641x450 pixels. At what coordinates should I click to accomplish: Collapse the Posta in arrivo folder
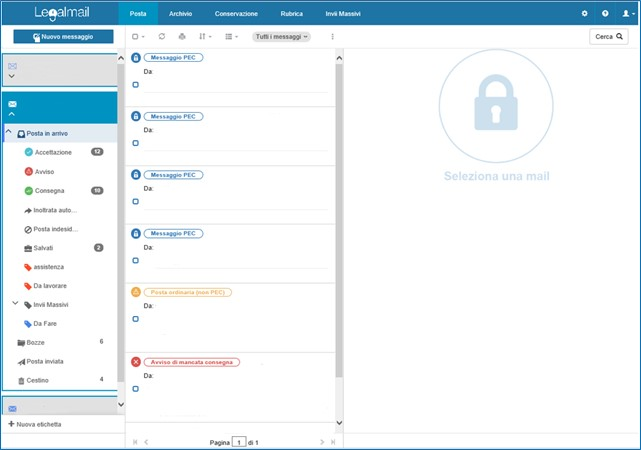pyautogui.click(x=9, y=133)
